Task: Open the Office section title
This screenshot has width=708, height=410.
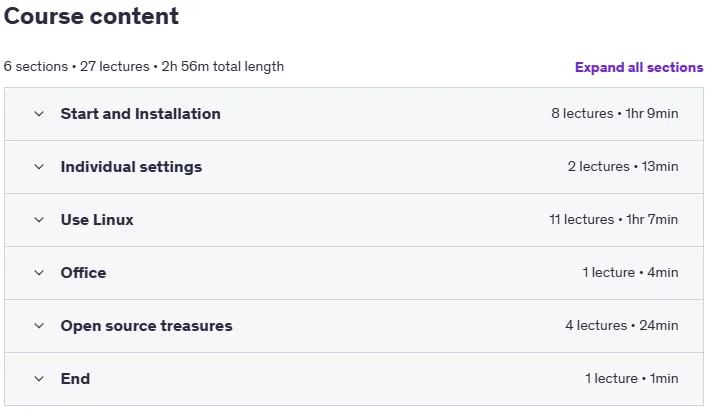Action: (x=84, y=273)
